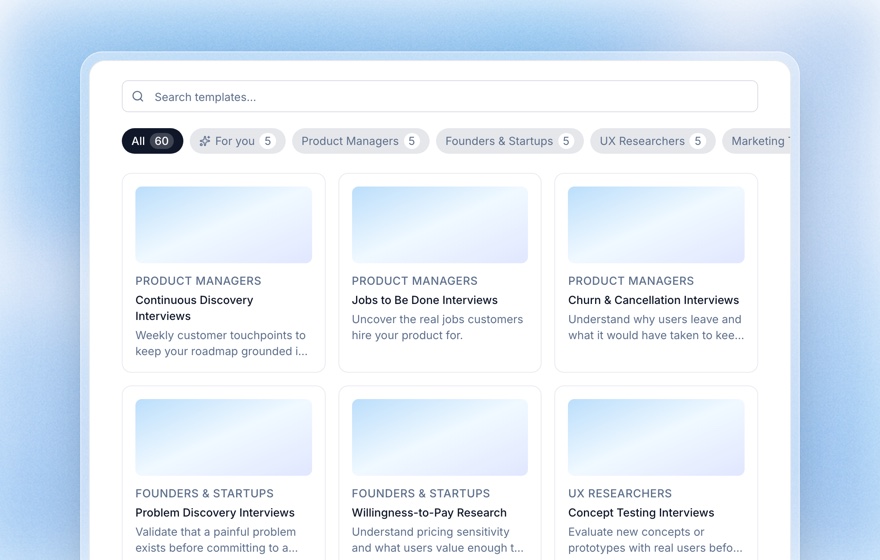Click the '60' count badge on All
The width and height of the screenshot is (880, 560).
click(x=162, y=141)
